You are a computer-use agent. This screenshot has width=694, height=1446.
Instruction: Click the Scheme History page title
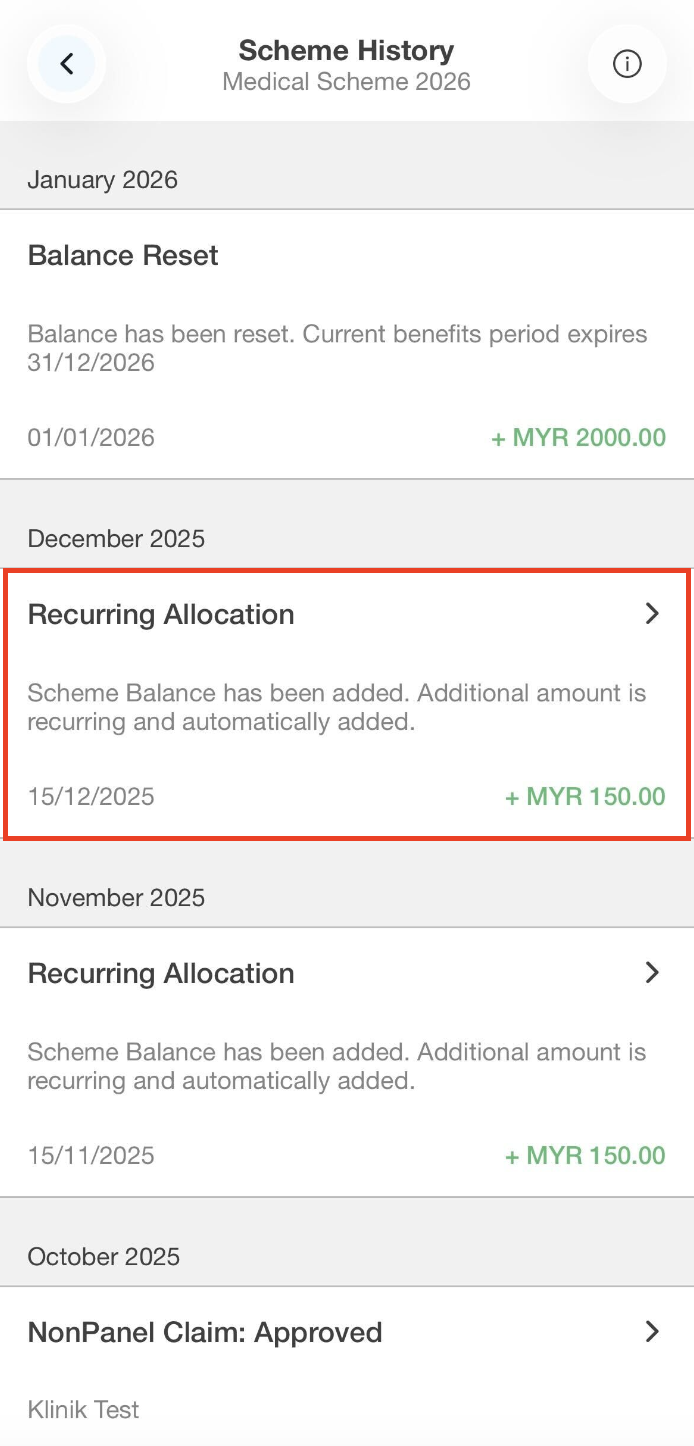click(346, 50)
